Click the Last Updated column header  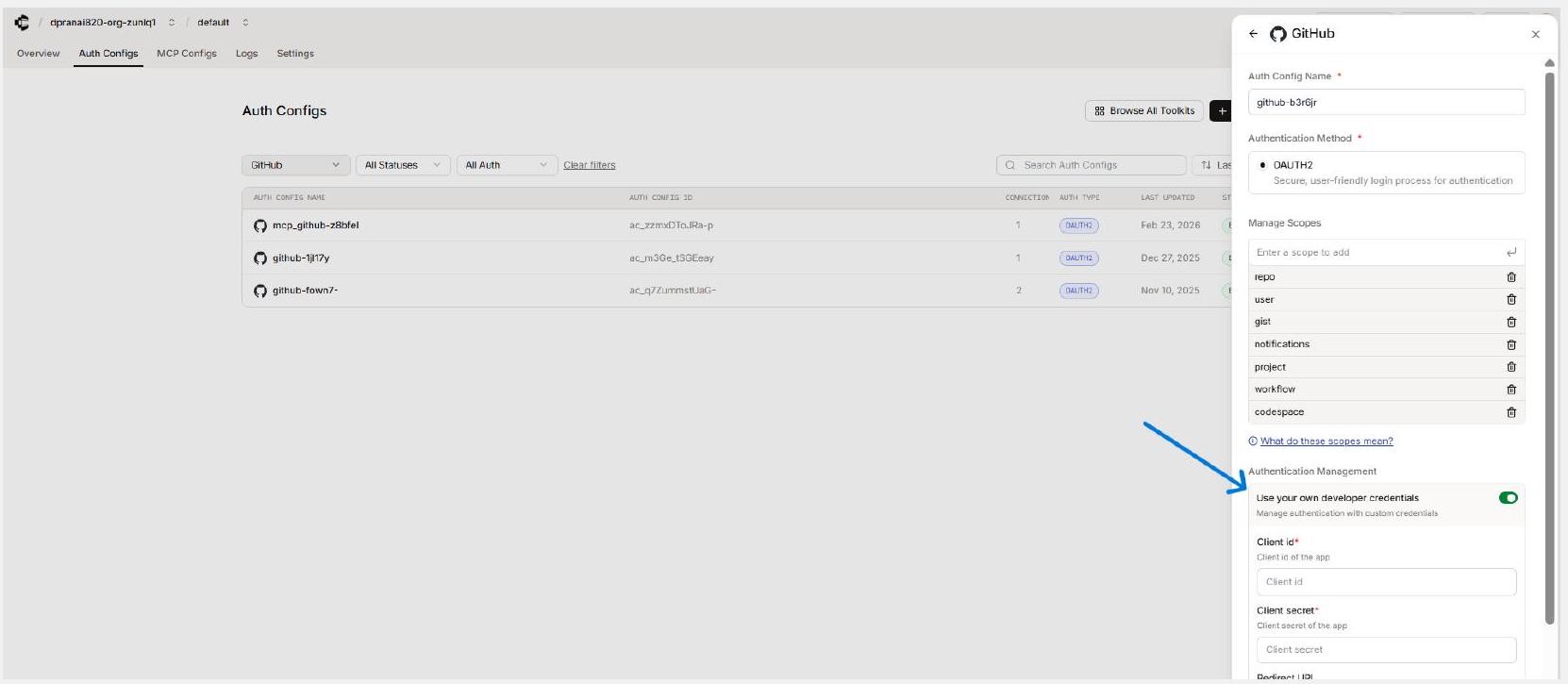tap(1167, 198)
